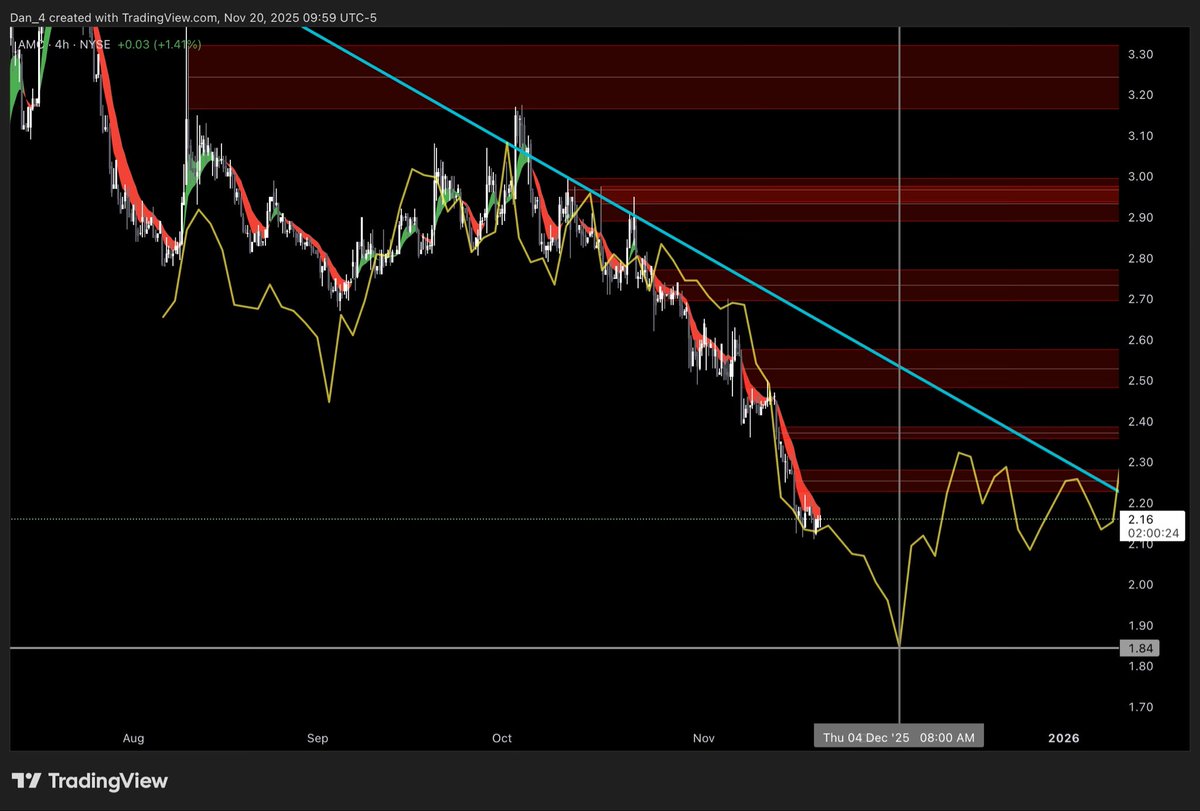Click the 2.80 price axis label

[1140, 258]
